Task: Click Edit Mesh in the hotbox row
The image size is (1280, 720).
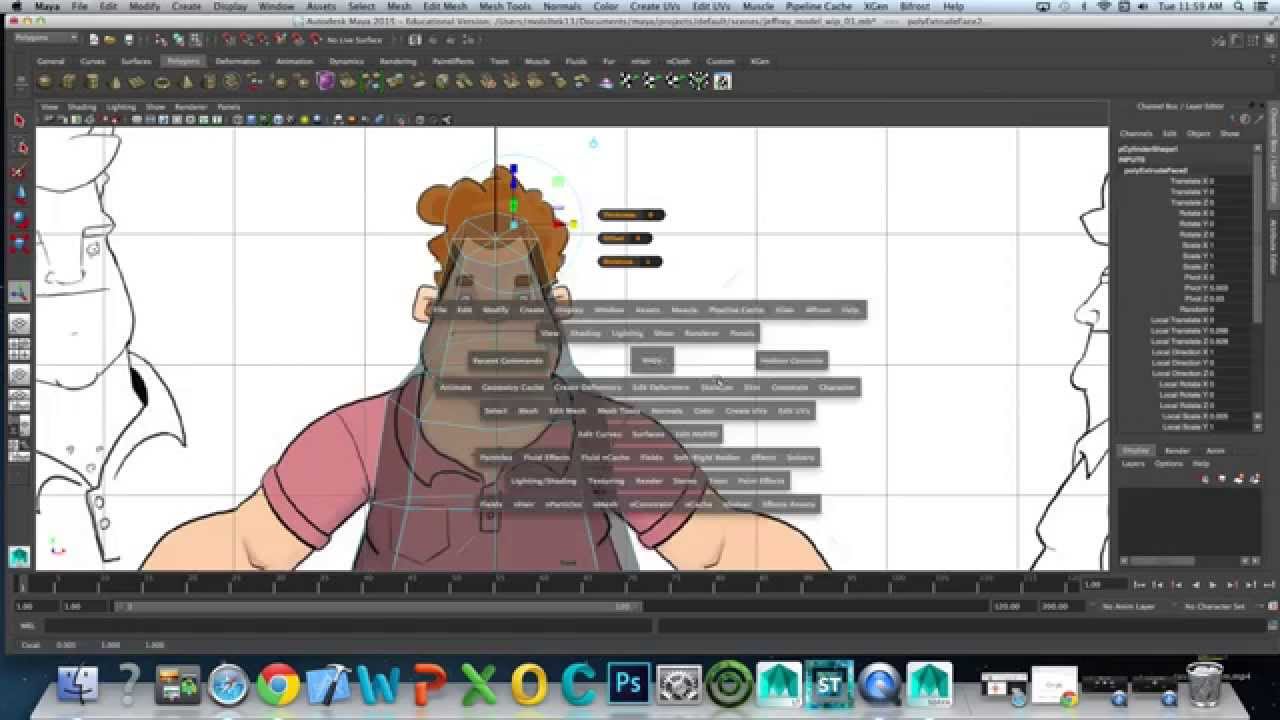Action: coord(567,410)
